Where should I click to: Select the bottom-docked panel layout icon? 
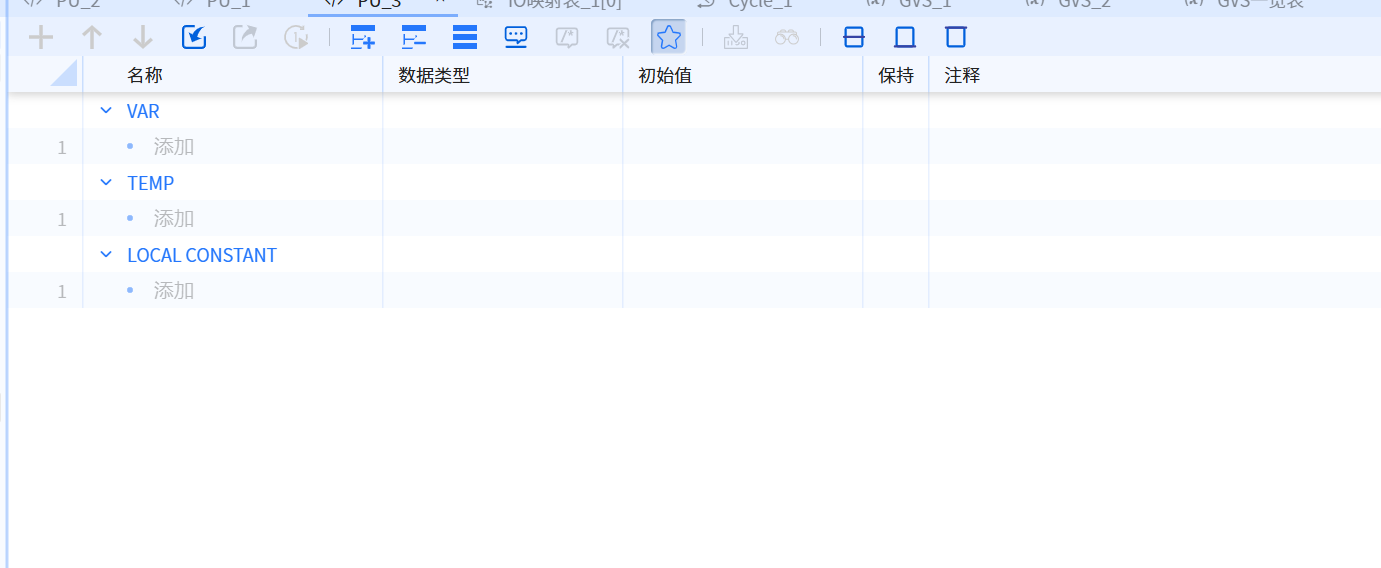point(905,38)
